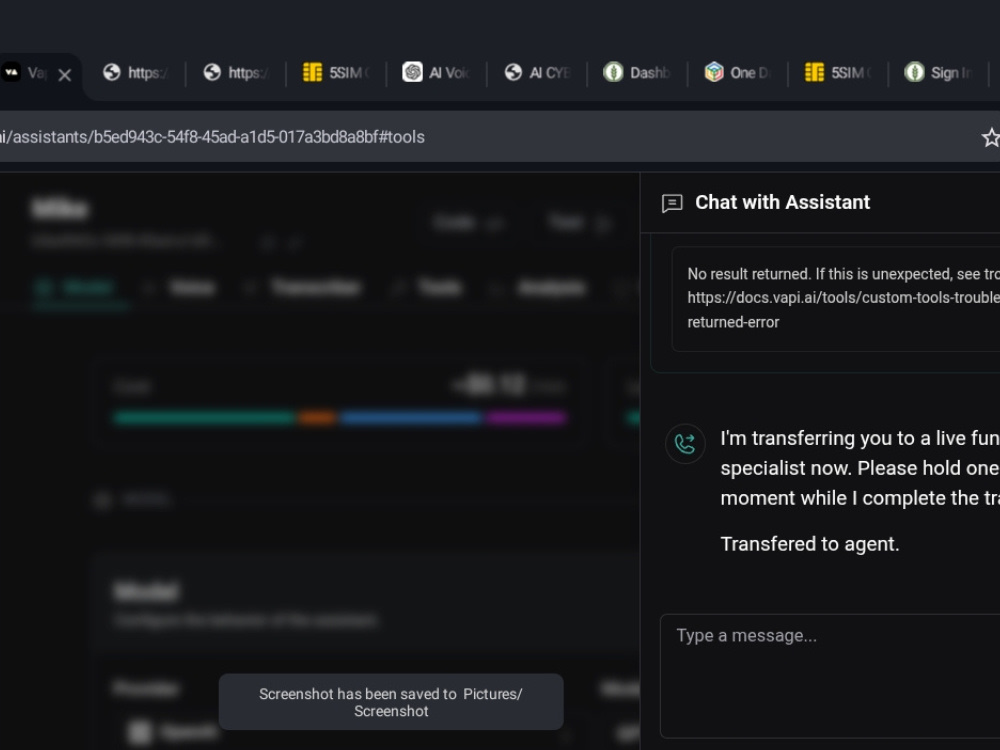Click the 'Transfered to agent.' message
The height and width of the screenshot is (750, 1000).
pos(810,544)
